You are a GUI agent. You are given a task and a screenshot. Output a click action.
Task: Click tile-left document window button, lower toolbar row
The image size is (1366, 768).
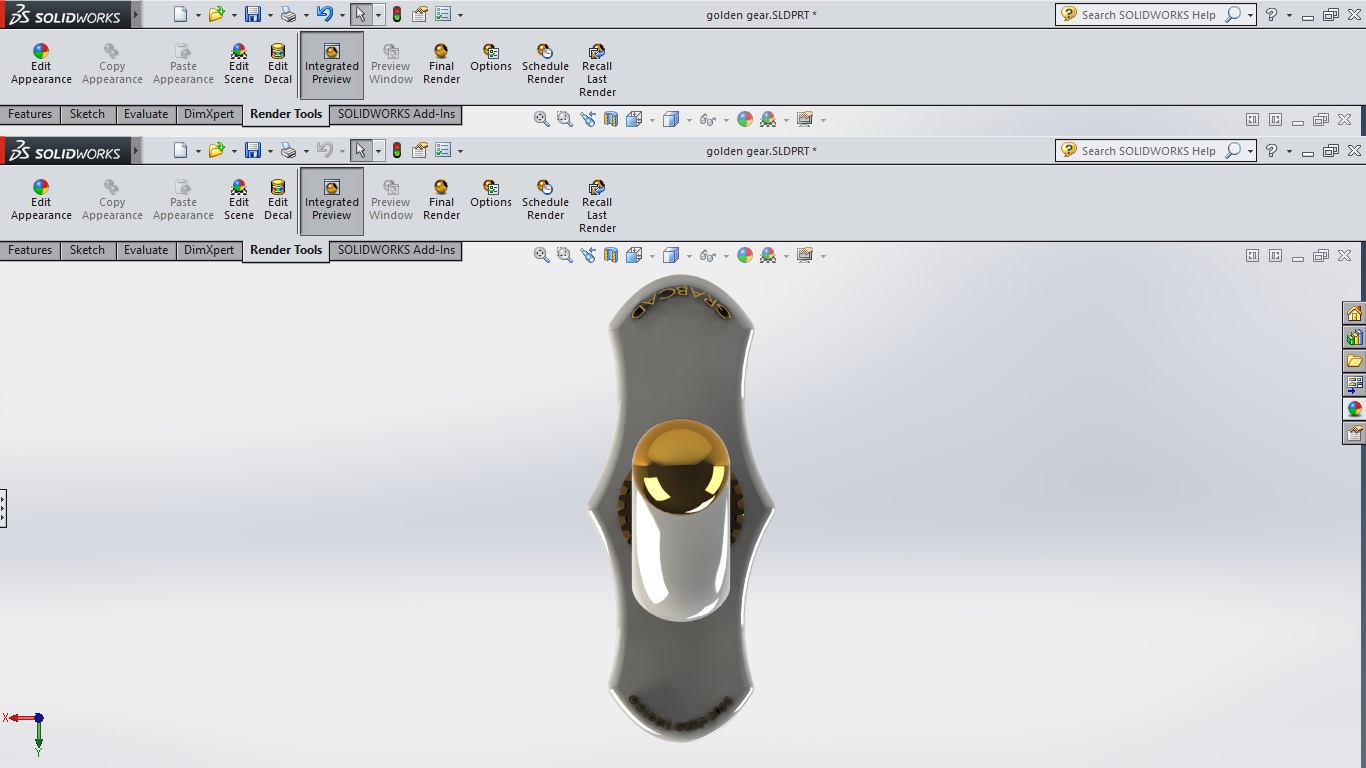click(1252, 256)
